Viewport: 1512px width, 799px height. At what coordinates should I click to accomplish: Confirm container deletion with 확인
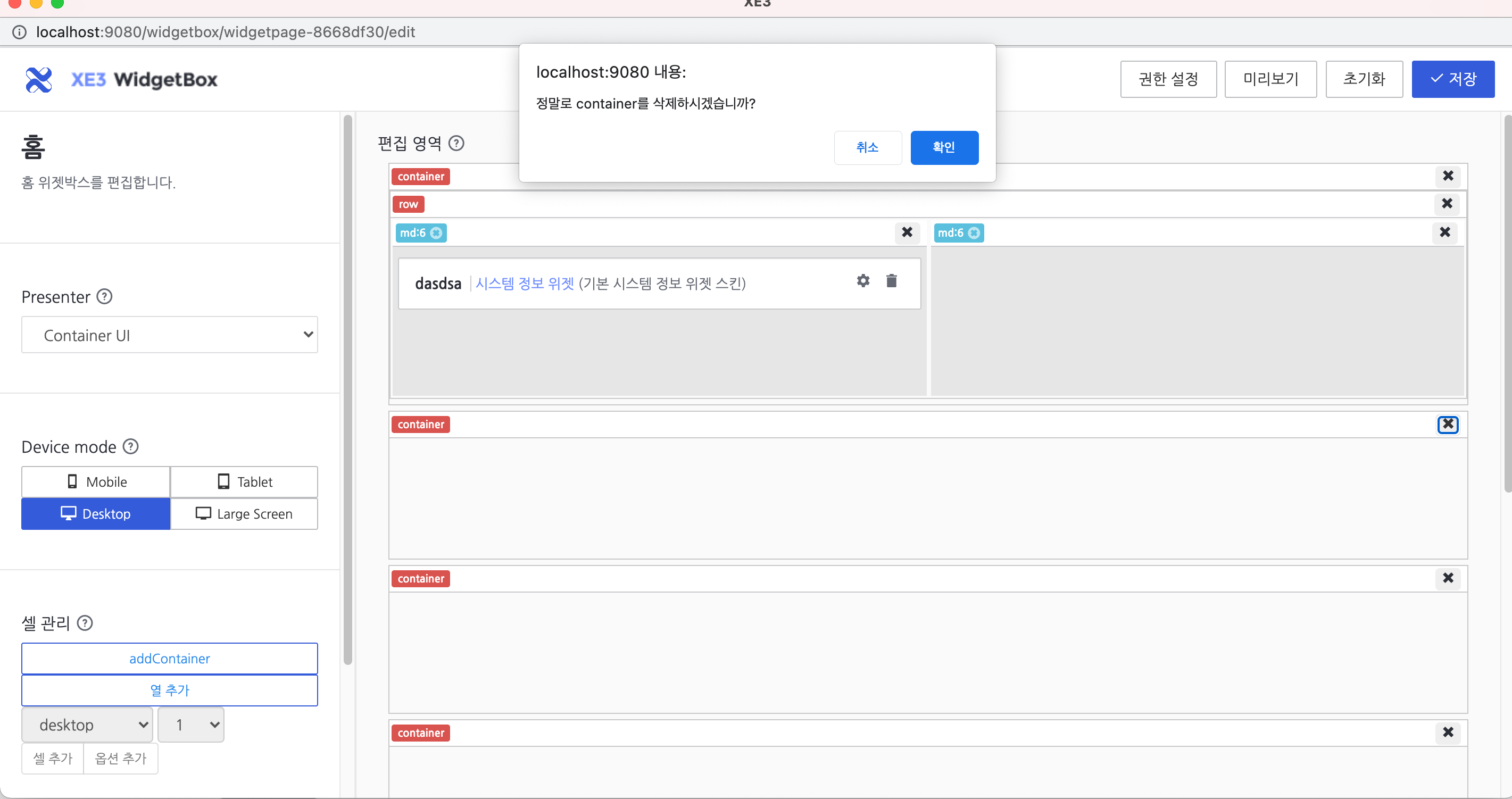point(944,147)
